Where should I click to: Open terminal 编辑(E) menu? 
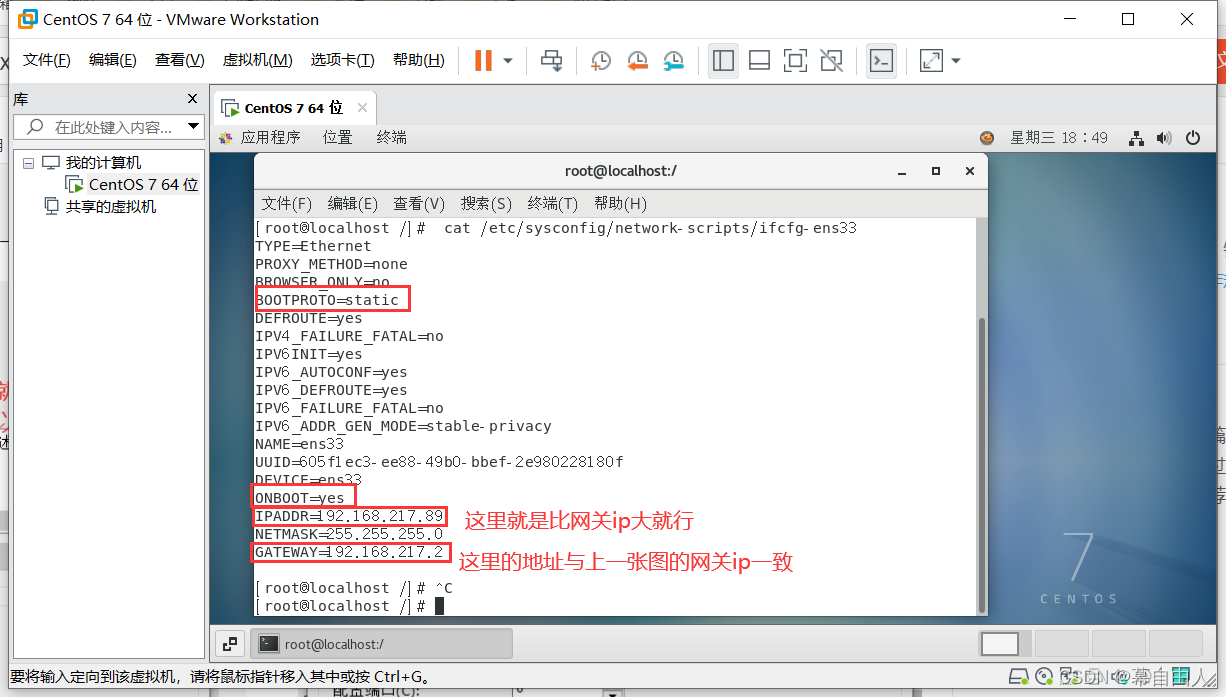click(353, 203)
